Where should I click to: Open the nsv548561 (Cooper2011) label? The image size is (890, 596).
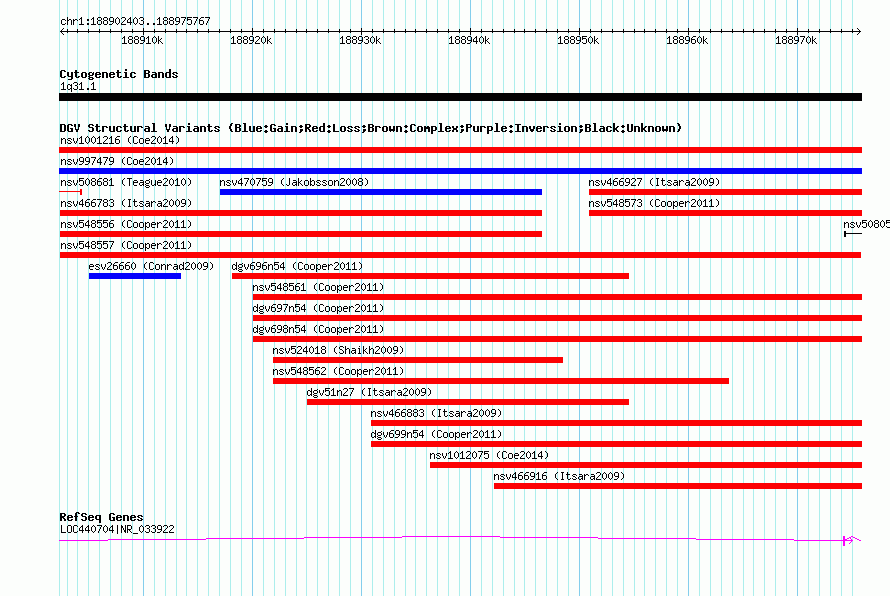(x=318, y=287)
